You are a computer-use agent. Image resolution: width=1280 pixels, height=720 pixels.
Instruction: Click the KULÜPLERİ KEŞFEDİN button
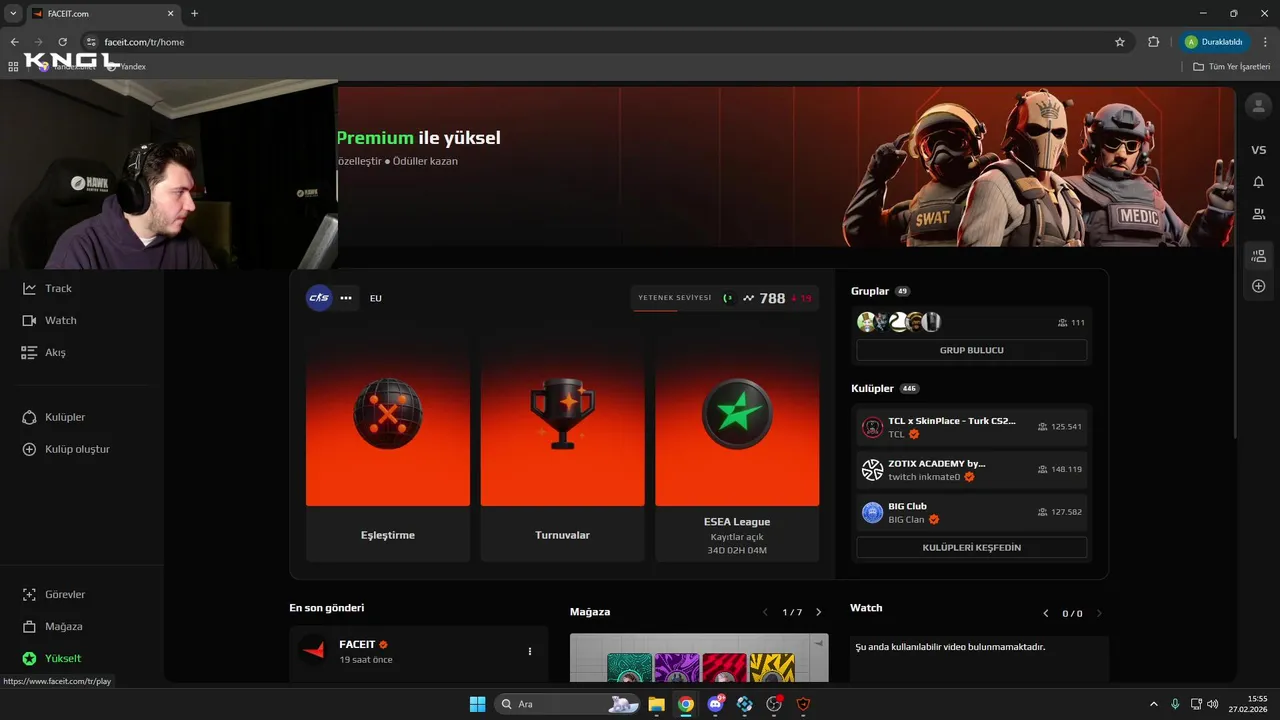click(971, 547)
